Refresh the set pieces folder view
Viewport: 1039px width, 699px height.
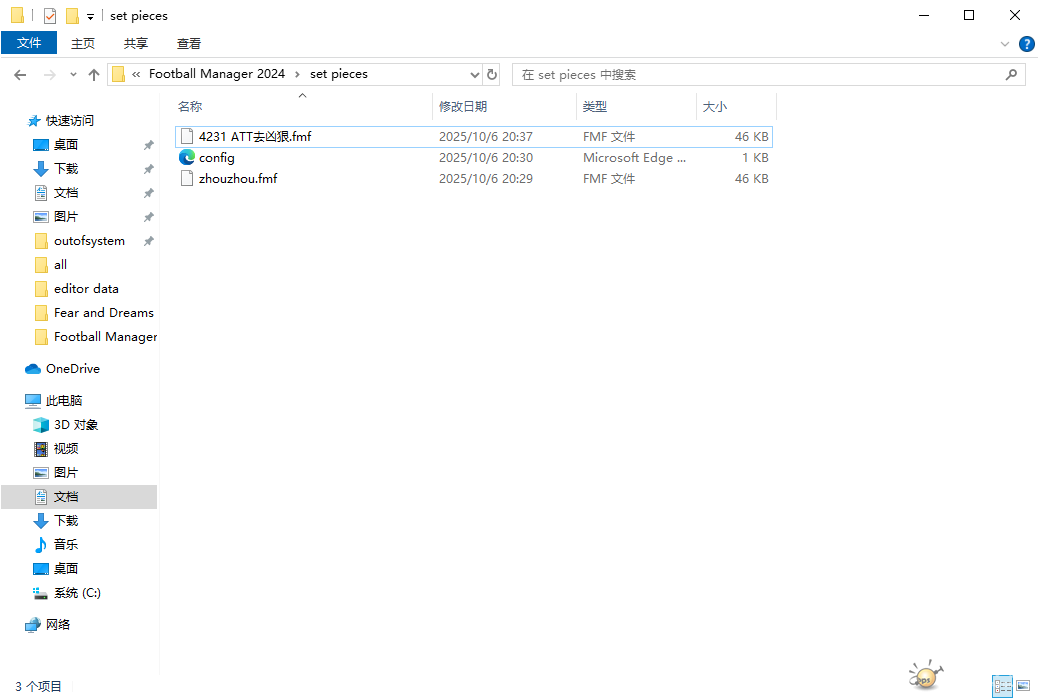point(491,74)
